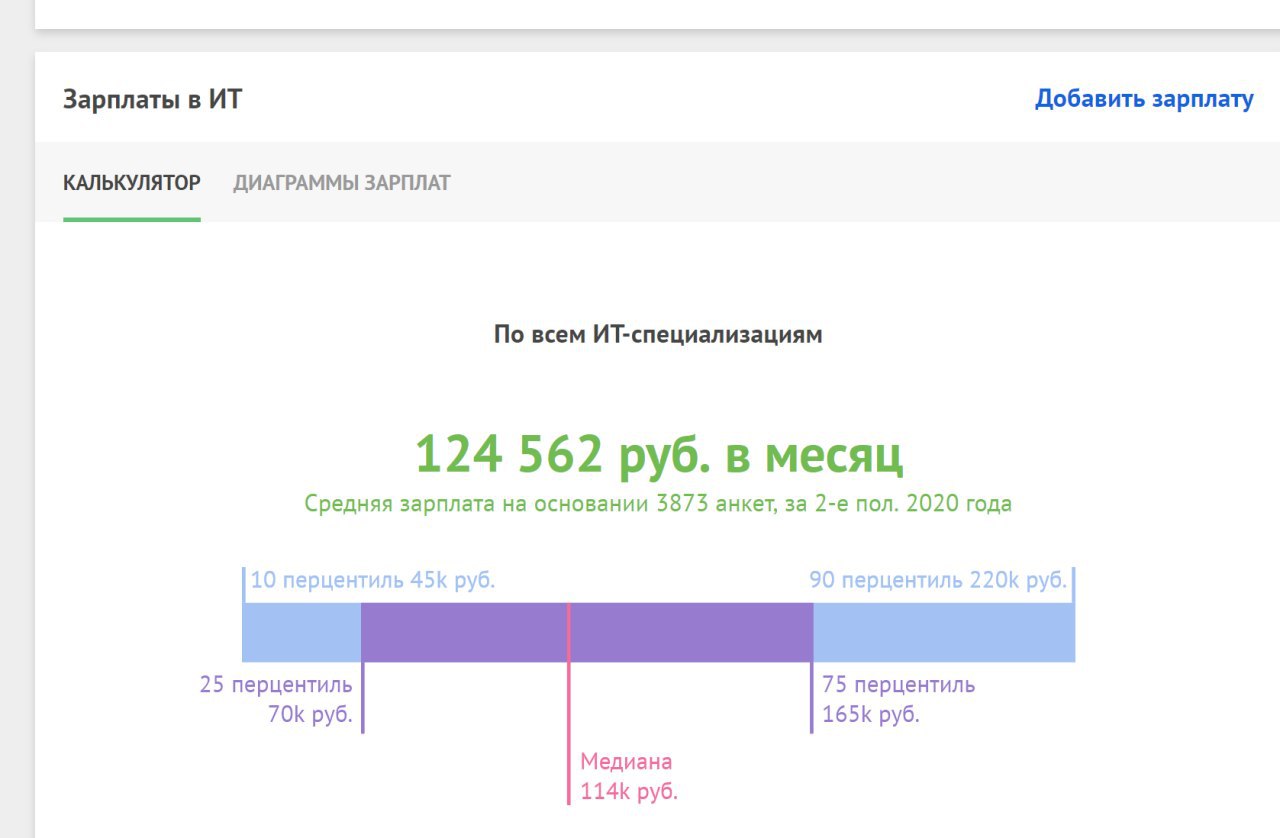The height and width of the screenshot is (838, 1280).
Task: Click purple bar segment right of median
Action: click(690, 632)
